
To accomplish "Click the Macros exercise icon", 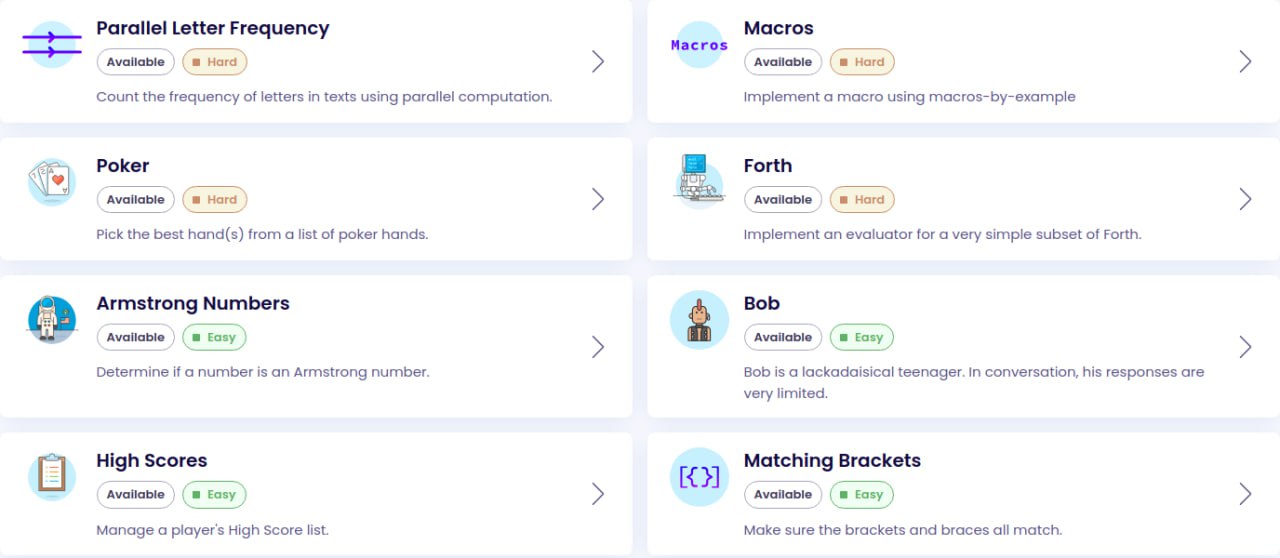I will tap(699, 45).
